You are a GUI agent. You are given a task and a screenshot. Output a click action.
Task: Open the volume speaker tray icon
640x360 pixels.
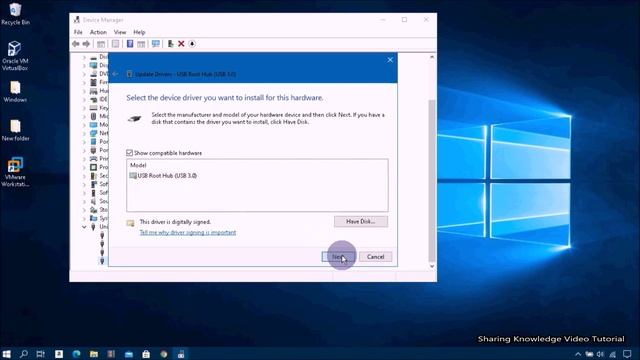[600, 354]
